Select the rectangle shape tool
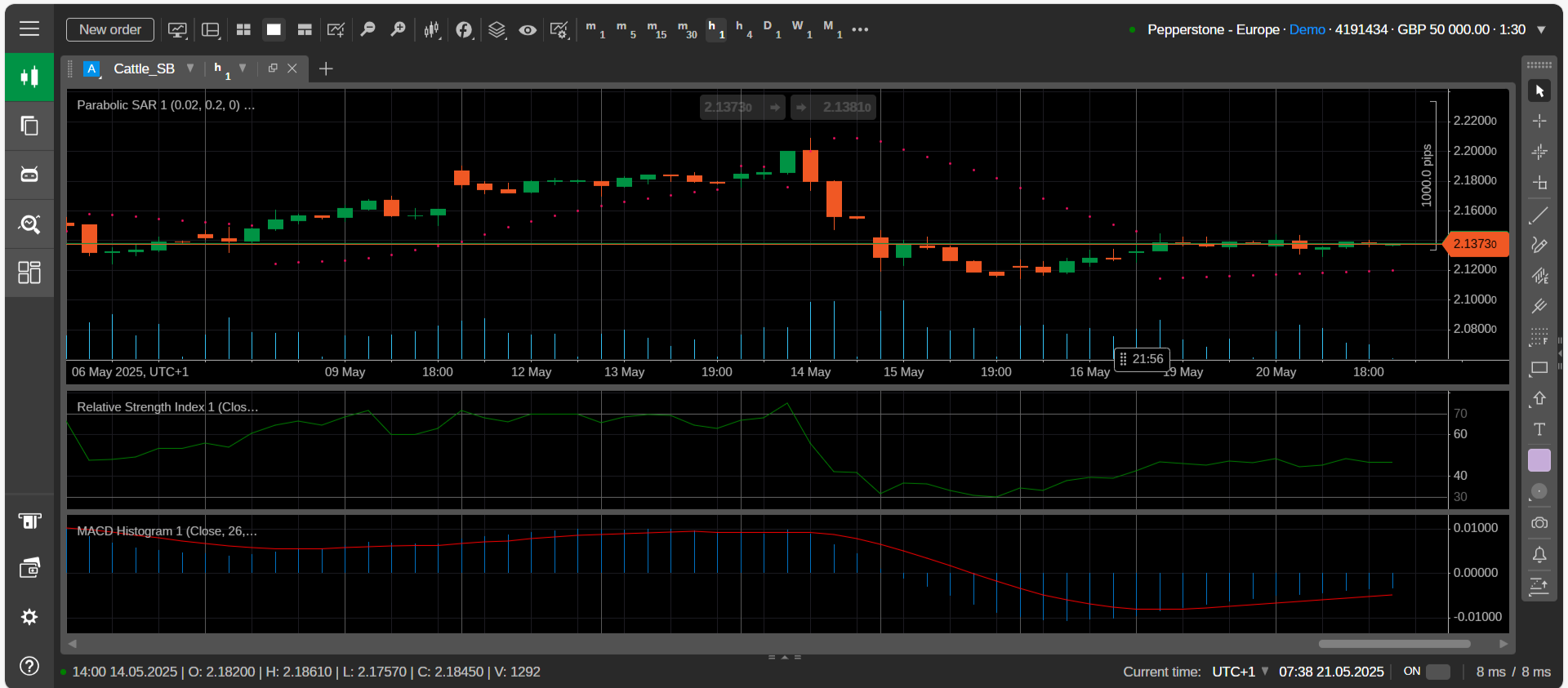The width and height of the screenshot is (1568, 688). pyautogui.click(x=1539, y=368)
